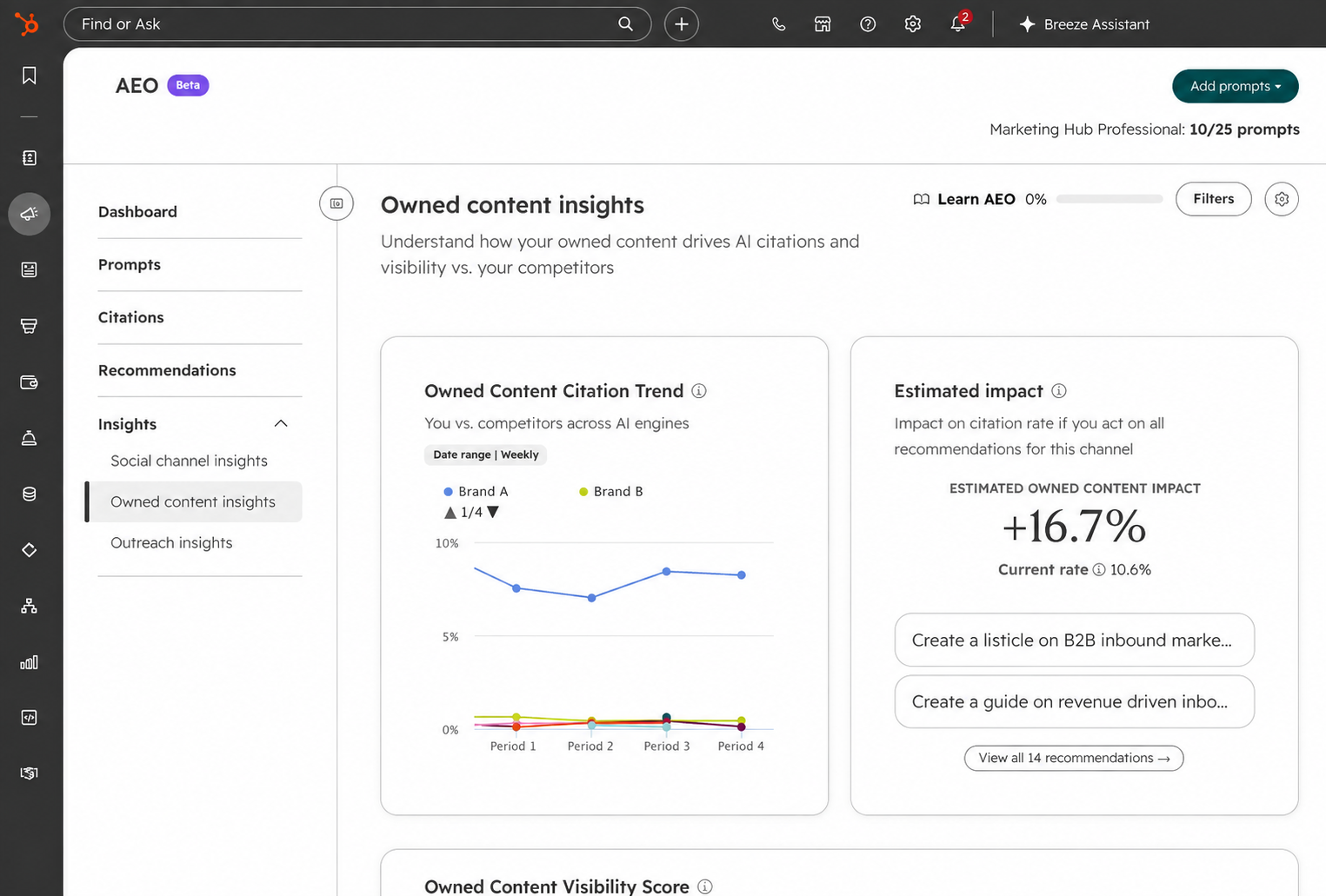Open the handshake partner icon in the left rail
The image size is (1326, 896).
coord(30,773)
